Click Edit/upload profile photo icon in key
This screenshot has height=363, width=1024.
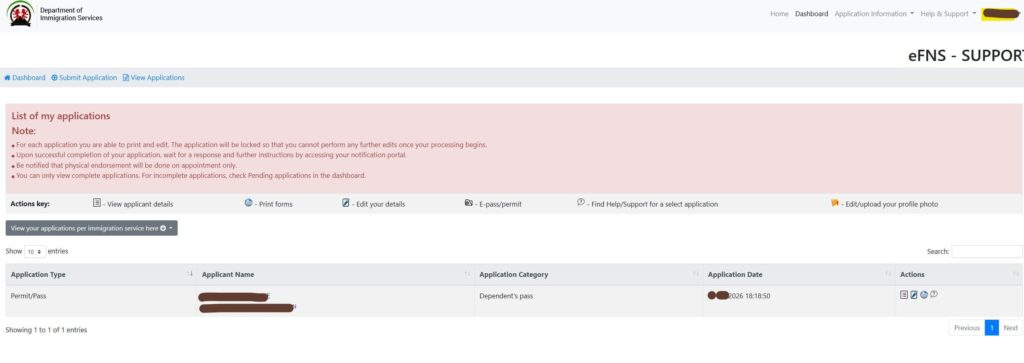(x=835, y=203)
